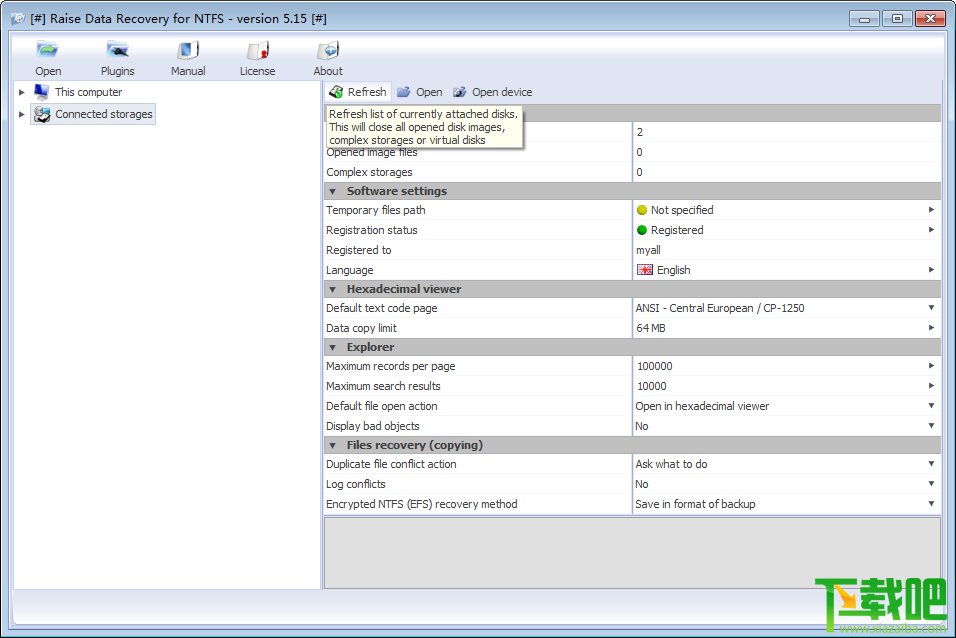Click the Connected storages drive icon

coord(41,114)
